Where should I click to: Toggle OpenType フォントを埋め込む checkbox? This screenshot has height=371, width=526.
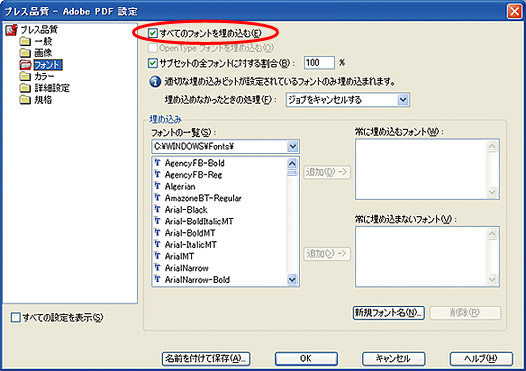(153, 48)
